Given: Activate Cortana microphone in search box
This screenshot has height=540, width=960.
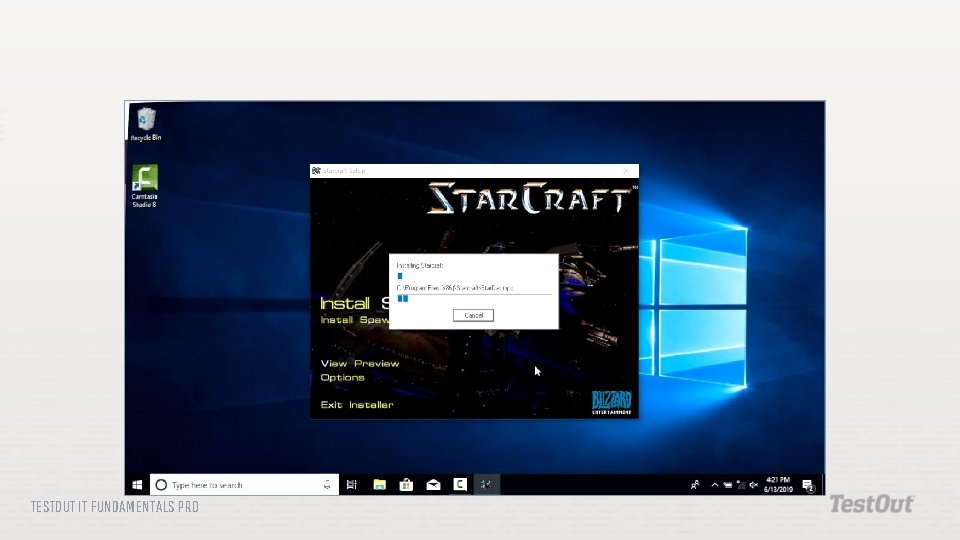Looking at the screenshot, I should pos(327,485).
